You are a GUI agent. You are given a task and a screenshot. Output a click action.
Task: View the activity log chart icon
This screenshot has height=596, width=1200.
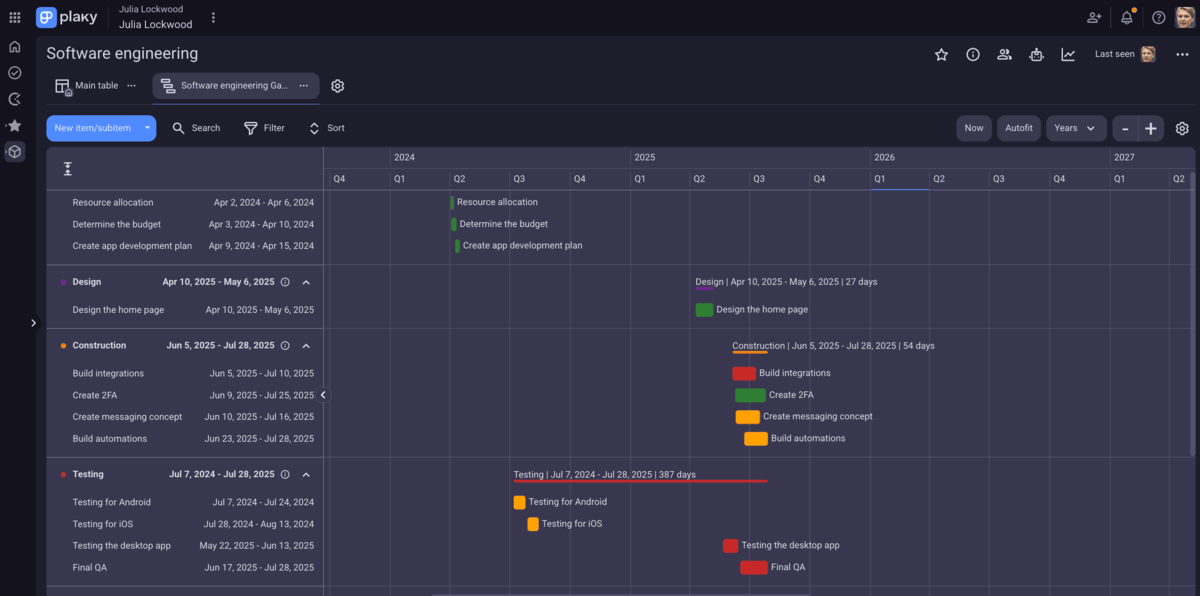pyautogui.click(x=1068, y=54)
